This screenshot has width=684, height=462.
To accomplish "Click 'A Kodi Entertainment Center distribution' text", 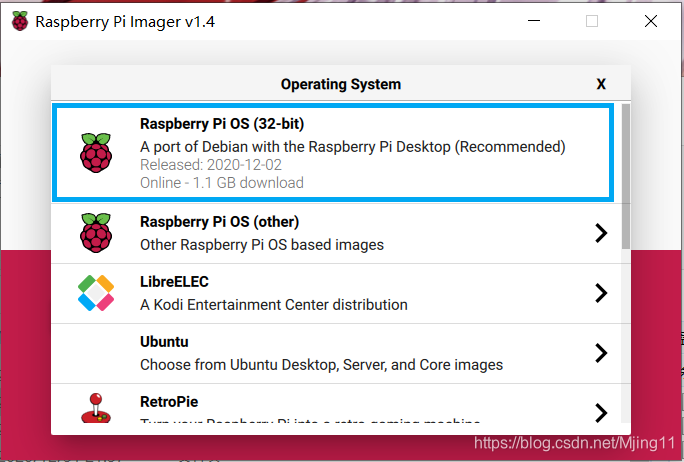I will (274, 305).
